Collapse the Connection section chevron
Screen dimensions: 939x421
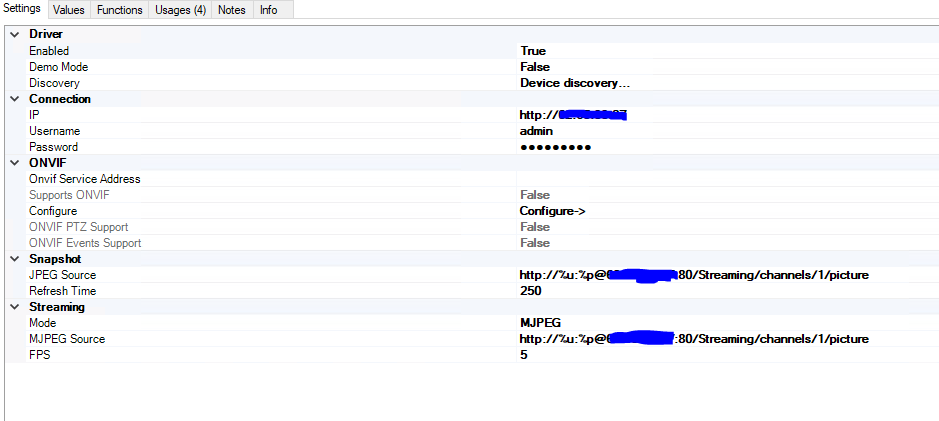(14, 99)
